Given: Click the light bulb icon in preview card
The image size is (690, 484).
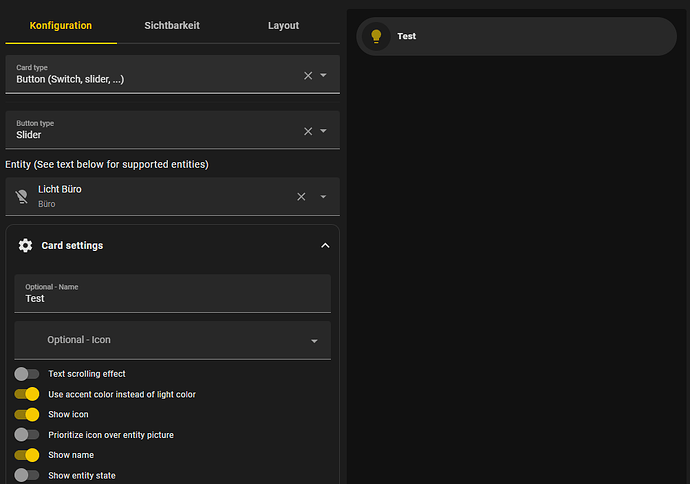Looking at the screenshot, I should point(376,36).
